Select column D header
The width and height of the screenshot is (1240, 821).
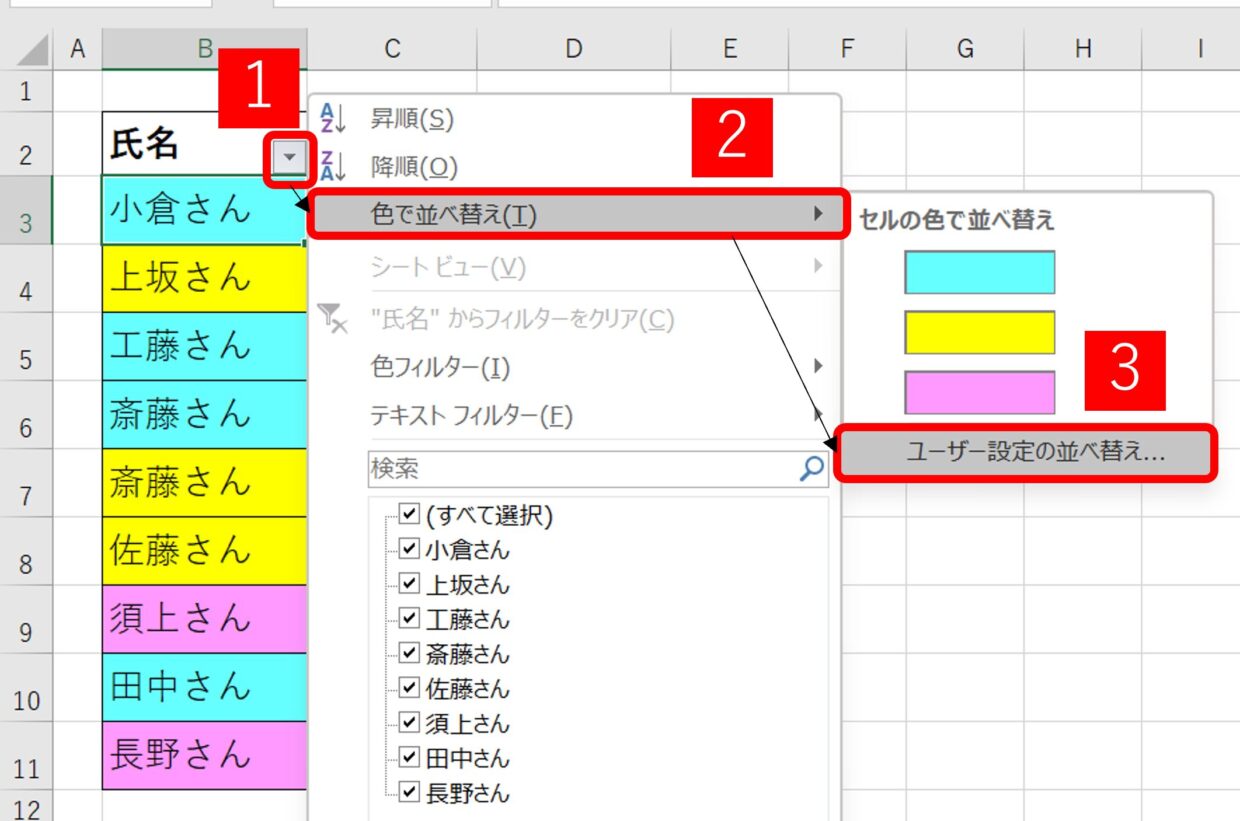(x=573, y=48)
